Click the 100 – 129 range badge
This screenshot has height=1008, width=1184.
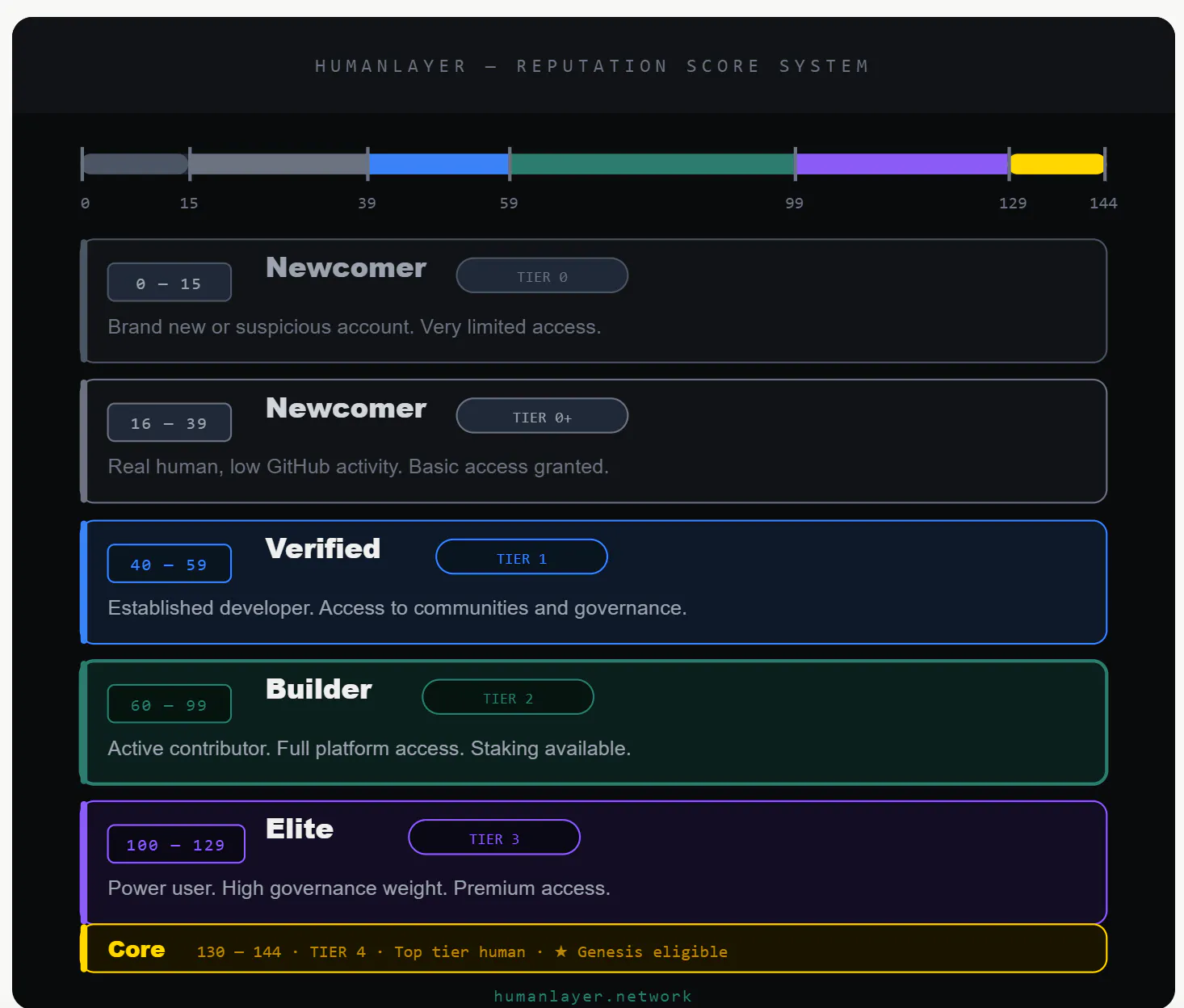(176, 844)
